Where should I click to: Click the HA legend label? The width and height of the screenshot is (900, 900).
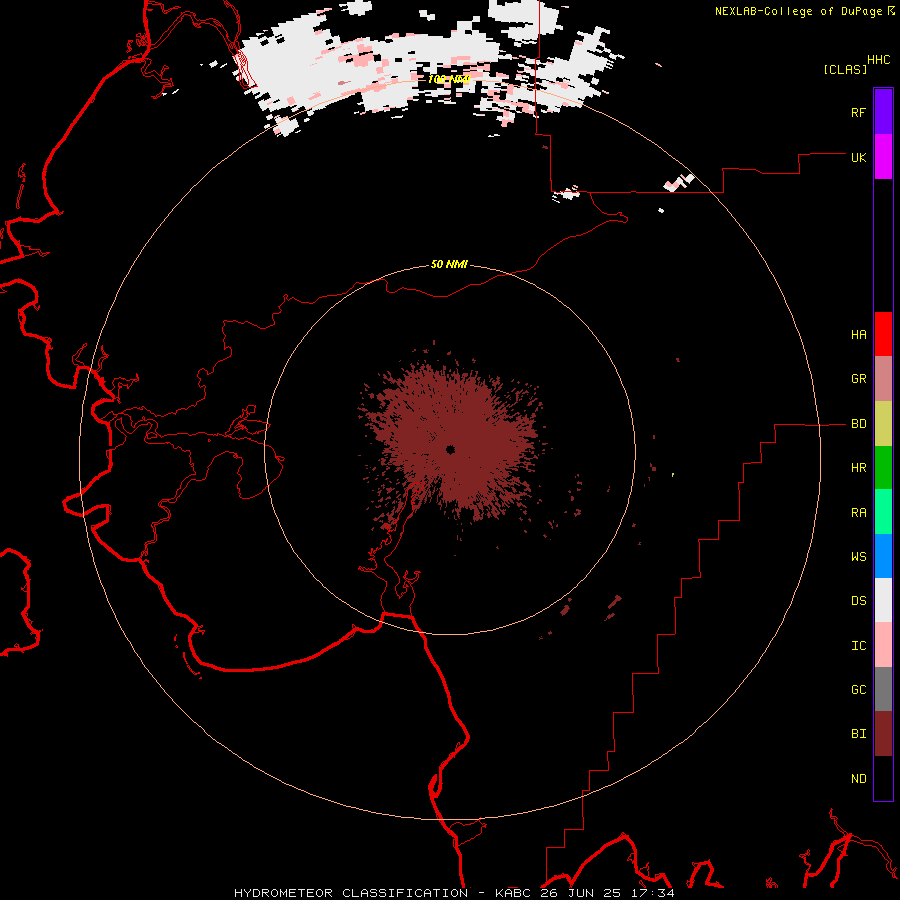coord(858,335)
